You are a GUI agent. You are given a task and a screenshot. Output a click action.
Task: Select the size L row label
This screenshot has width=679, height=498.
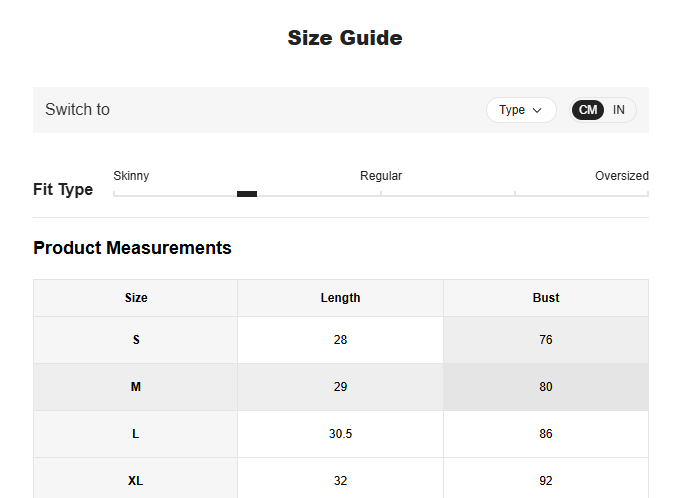tap(136, 434)
